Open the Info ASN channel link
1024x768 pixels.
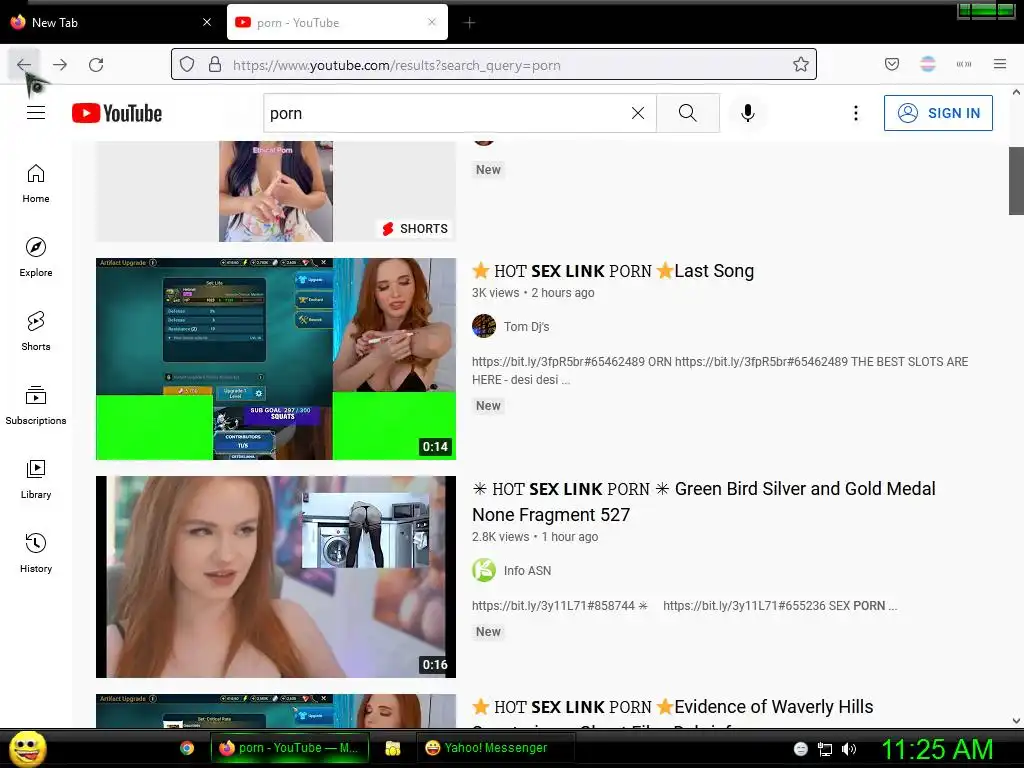[527, 571]
